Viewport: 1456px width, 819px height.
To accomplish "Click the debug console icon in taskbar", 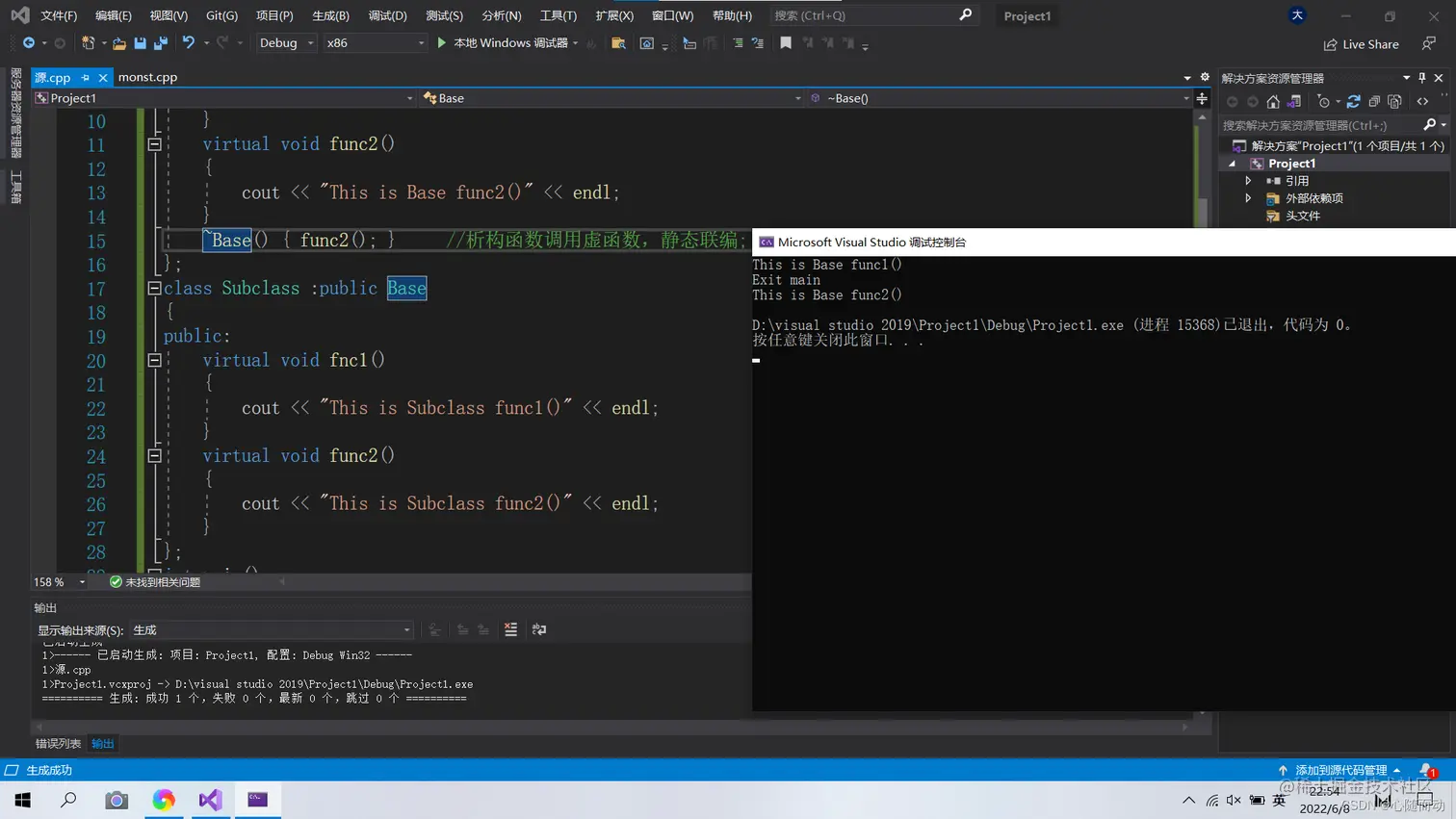I will [257, 800].
